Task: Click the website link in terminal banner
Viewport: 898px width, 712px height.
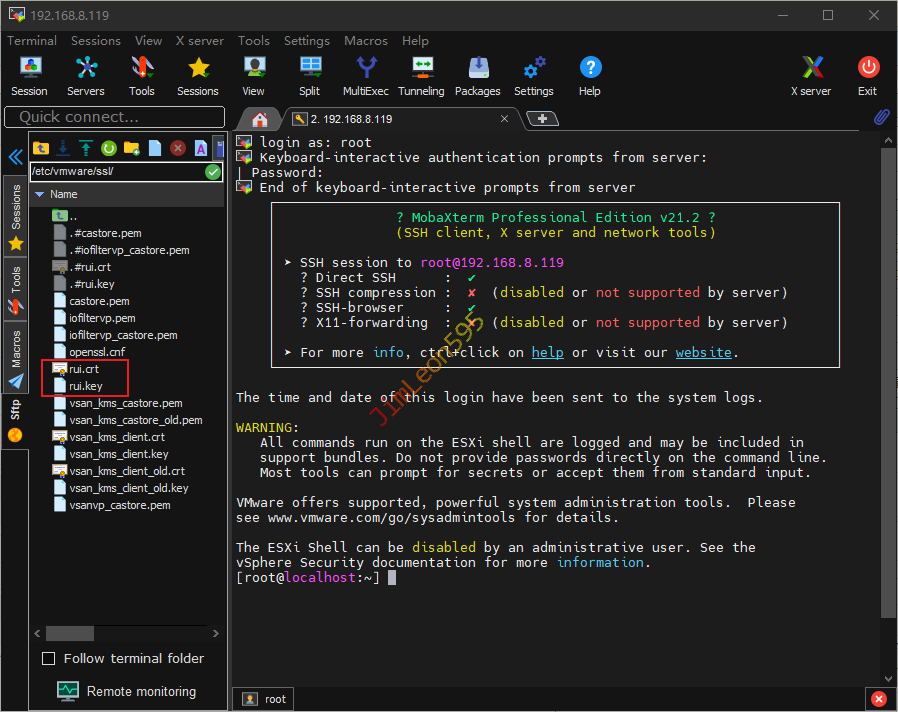Action: click(704, 352)
